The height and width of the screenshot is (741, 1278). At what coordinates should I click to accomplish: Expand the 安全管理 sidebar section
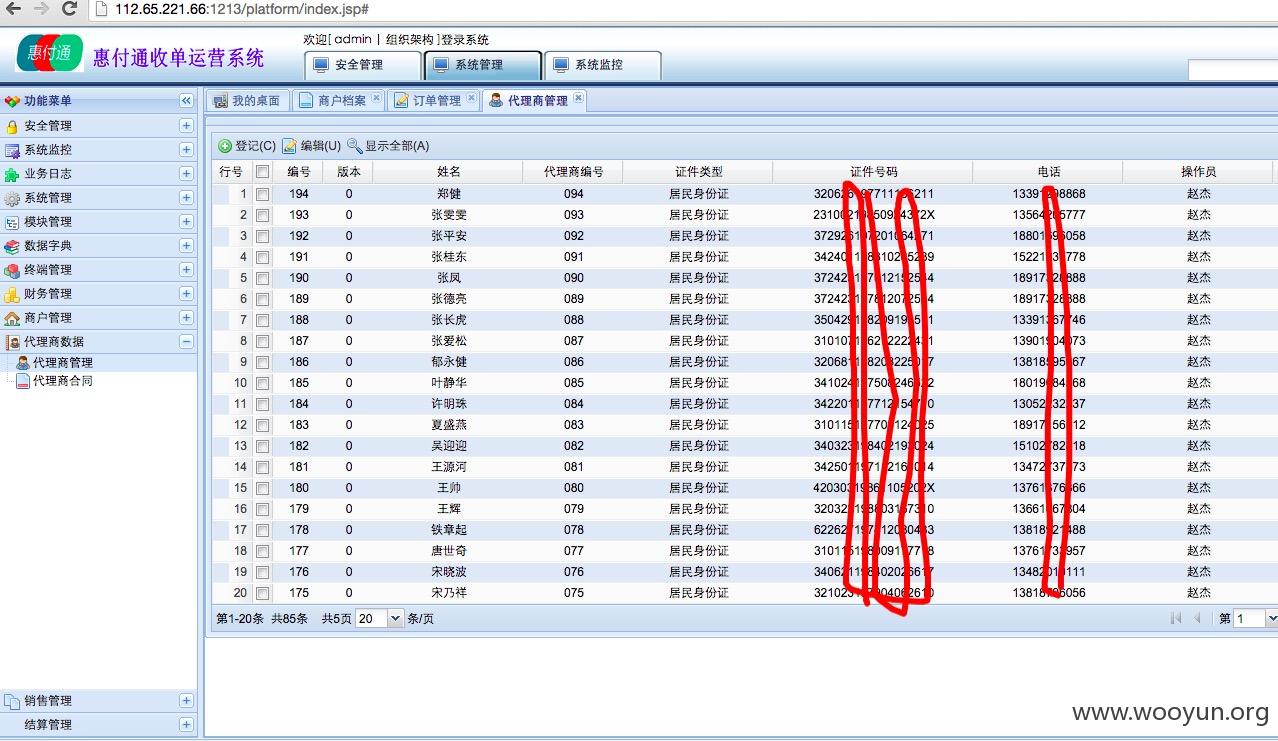click(186, 126)
